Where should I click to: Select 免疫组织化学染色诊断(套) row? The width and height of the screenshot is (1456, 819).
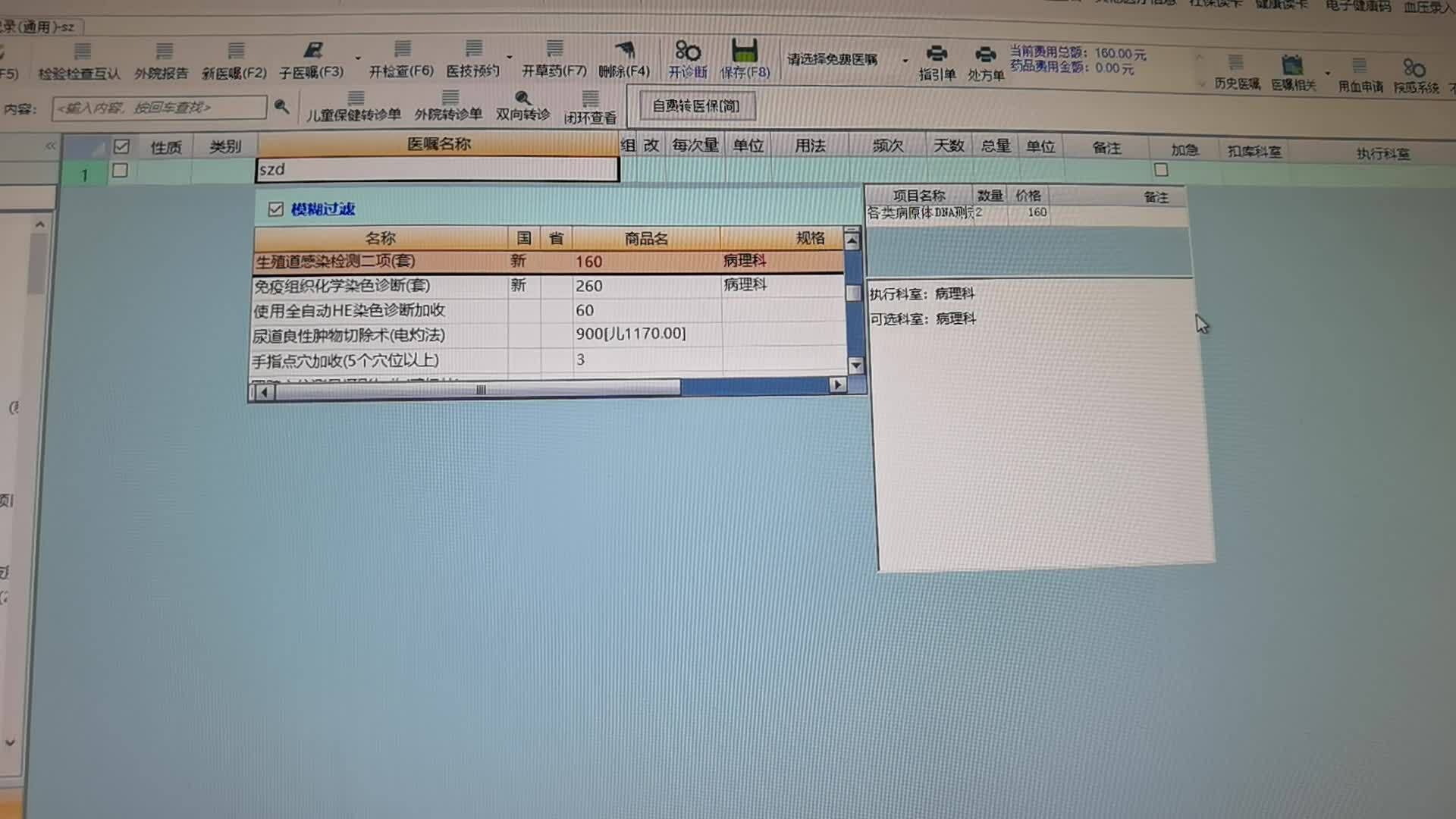(549, 286)
